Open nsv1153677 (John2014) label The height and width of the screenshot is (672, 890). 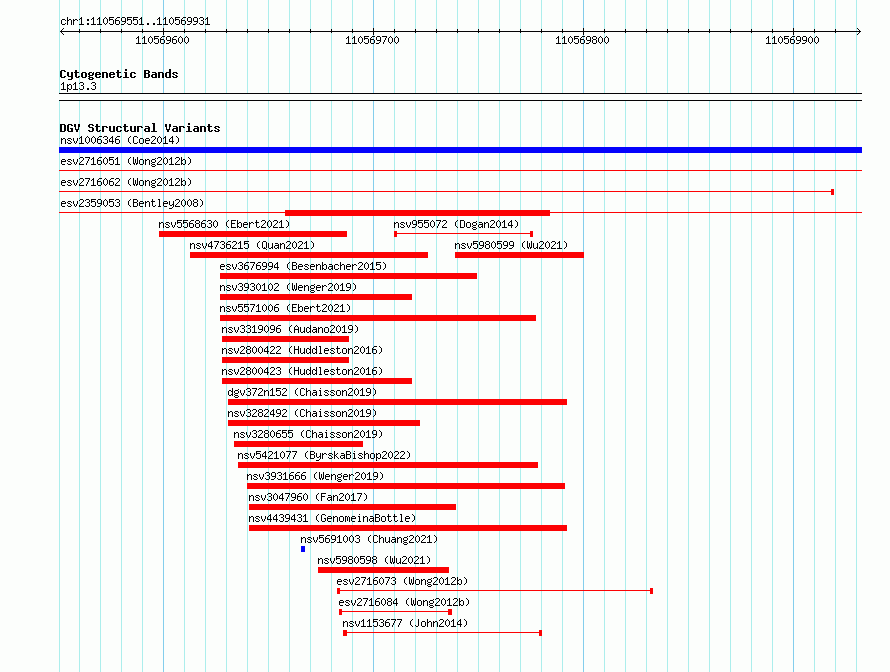pos(405,623)
